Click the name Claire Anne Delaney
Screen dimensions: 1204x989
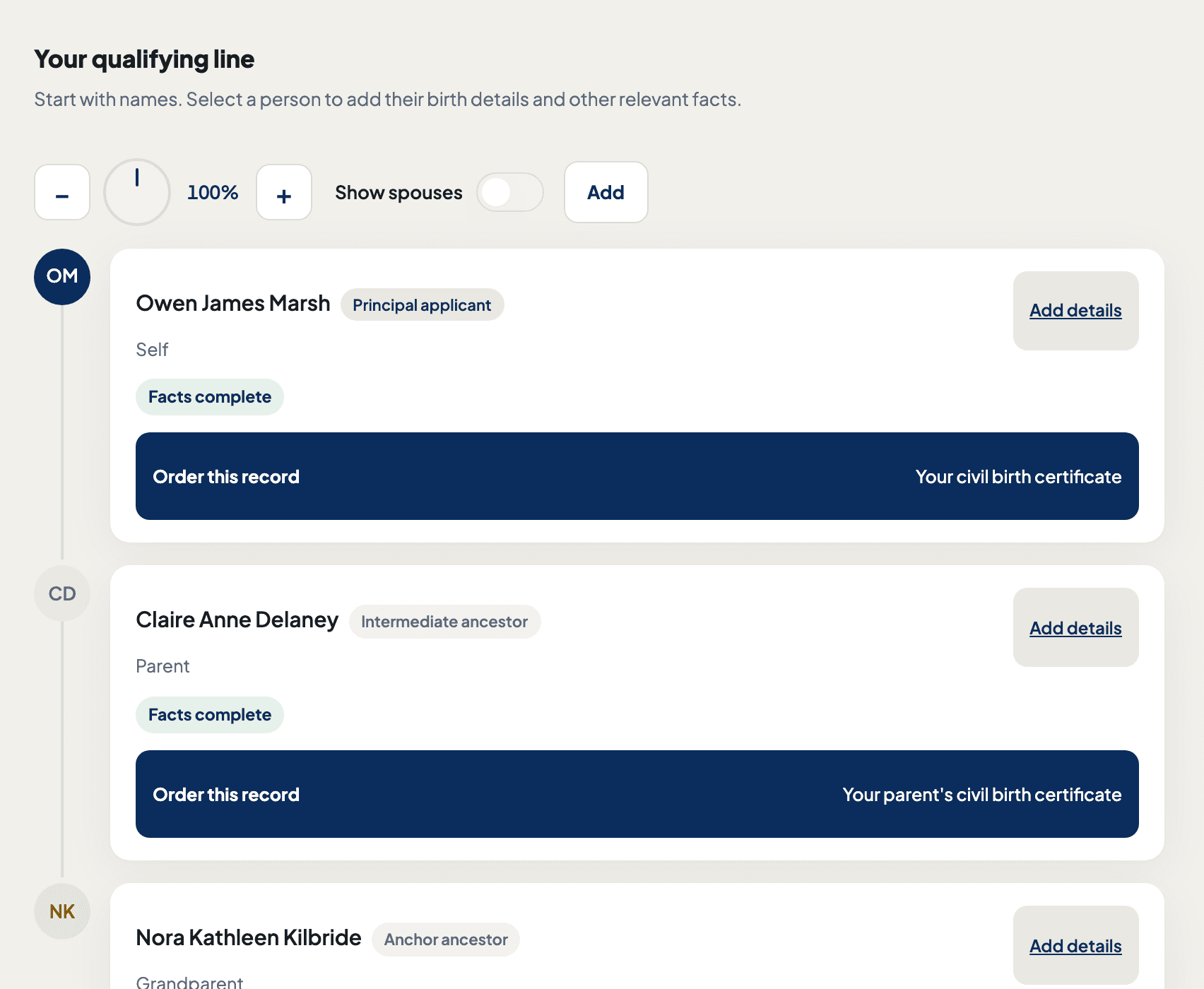click(x=237, y=620)
